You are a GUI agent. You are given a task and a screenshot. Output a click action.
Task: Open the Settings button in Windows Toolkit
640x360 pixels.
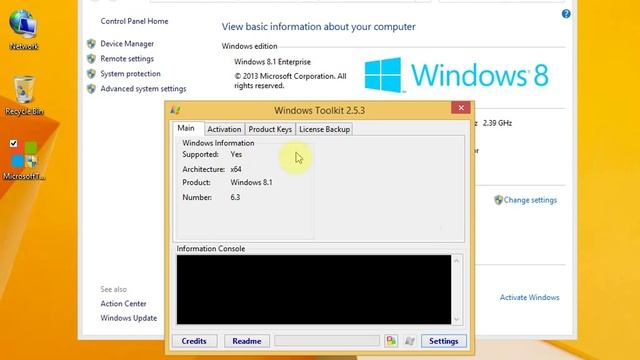[444, 341]
